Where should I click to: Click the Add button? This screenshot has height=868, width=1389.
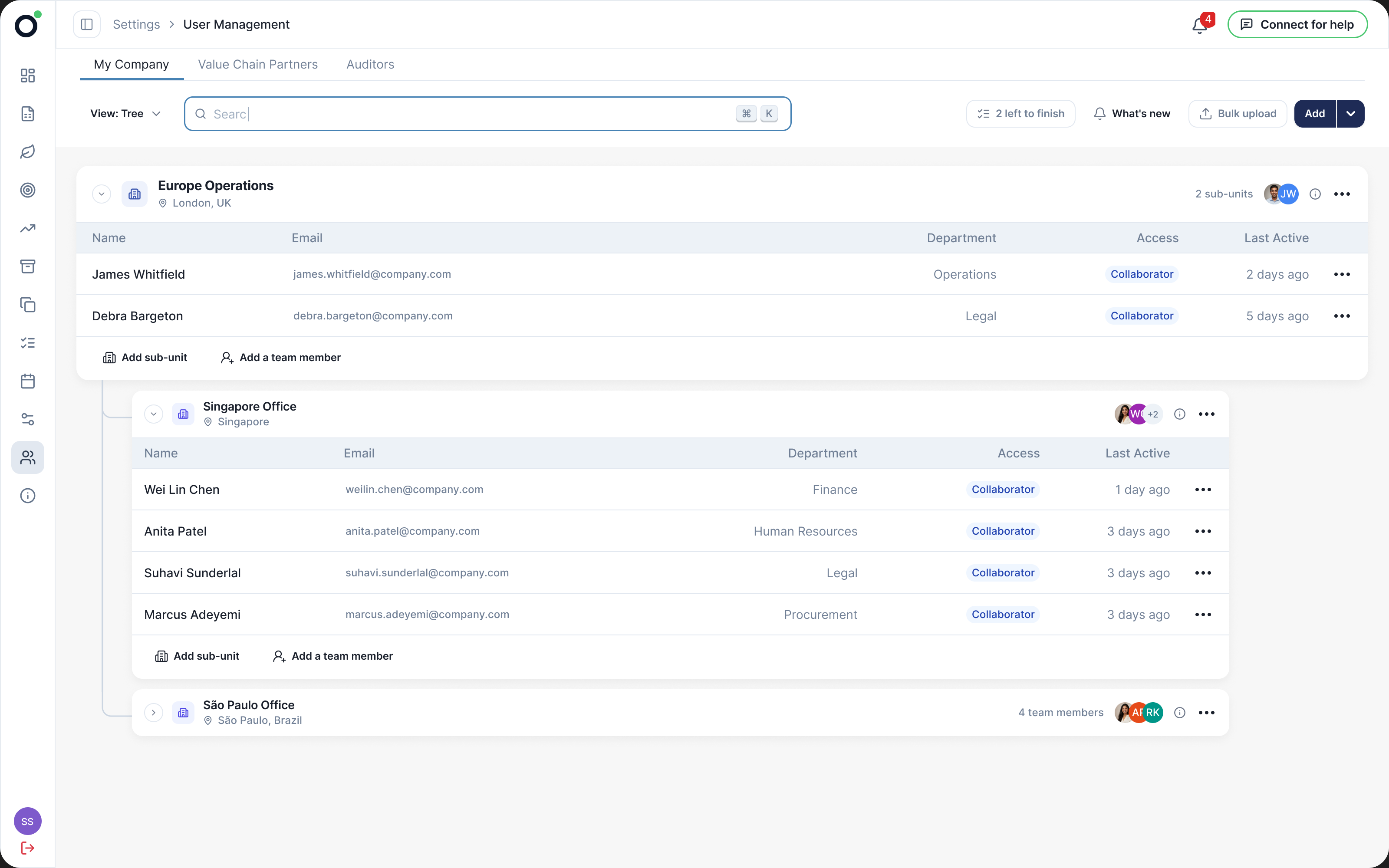point(1315,114)
